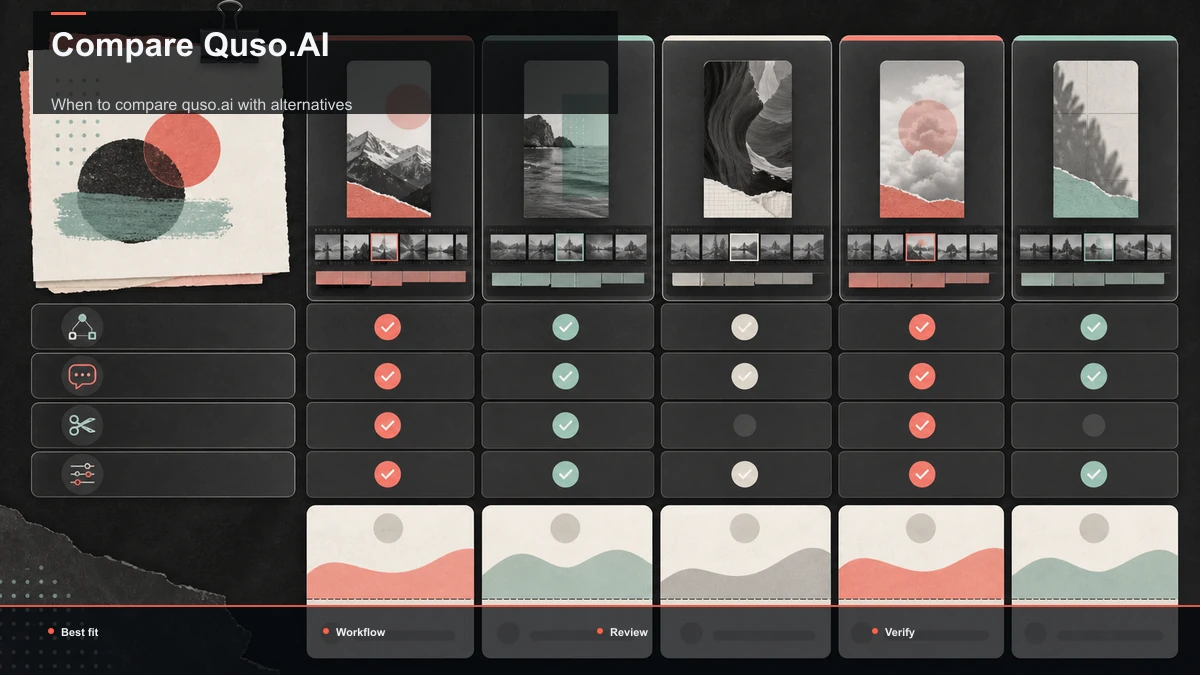Click the chat bubble icon in the feature list
The image size is (1200, 675).
(x=82, y=376)
